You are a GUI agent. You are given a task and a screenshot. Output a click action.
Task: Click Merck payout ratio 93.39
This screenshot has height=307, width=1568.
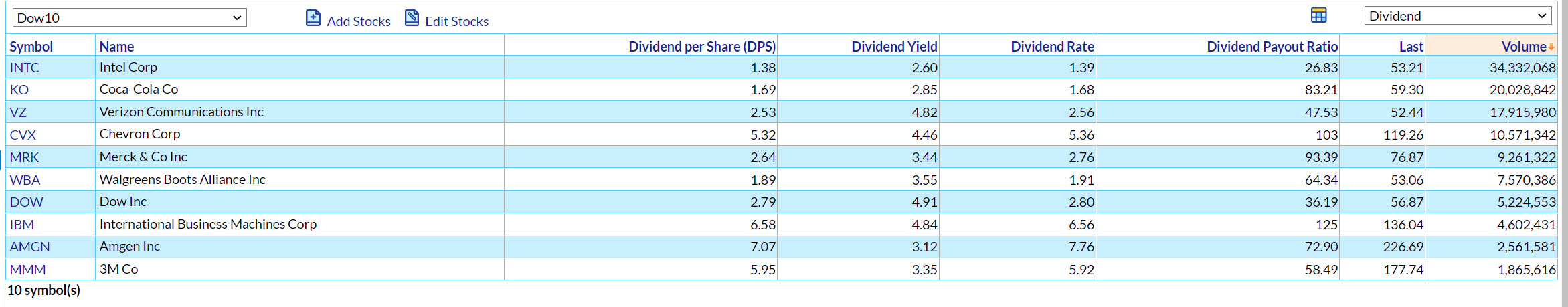1321,157
